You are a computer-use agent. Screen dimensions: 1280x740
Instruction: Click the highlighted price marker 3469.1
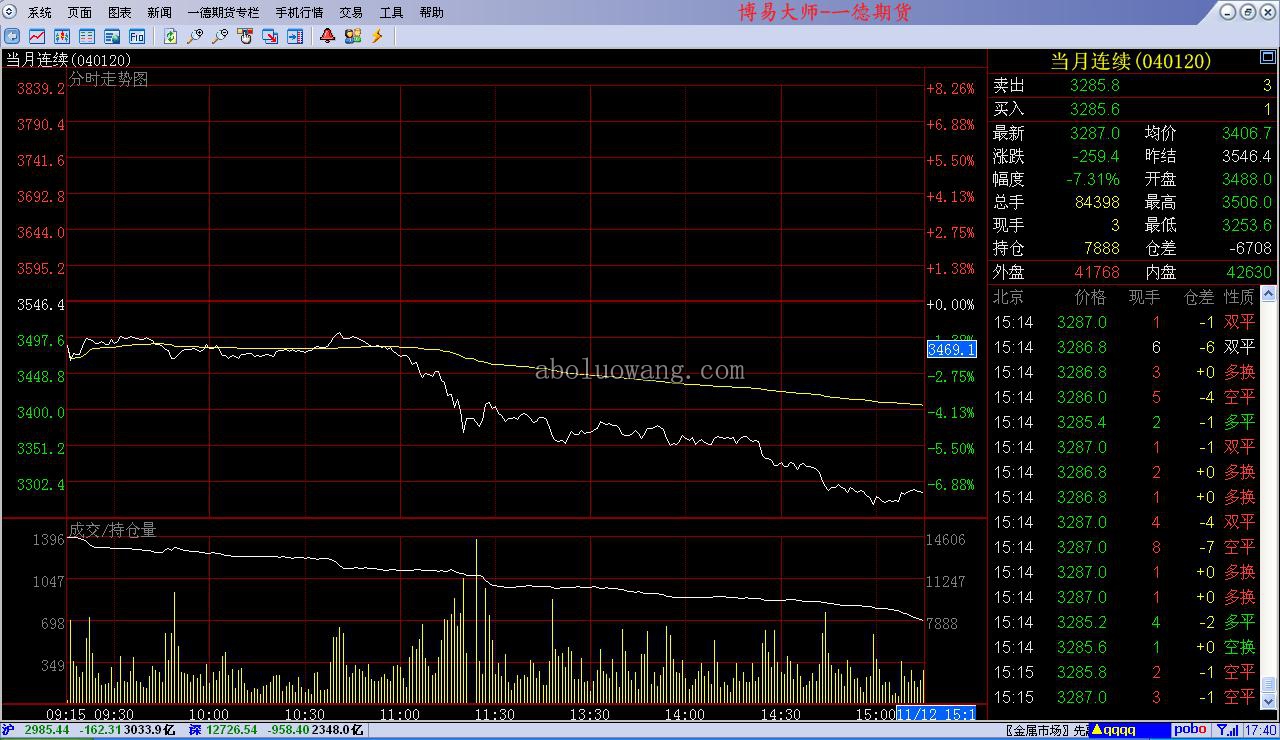952,349
